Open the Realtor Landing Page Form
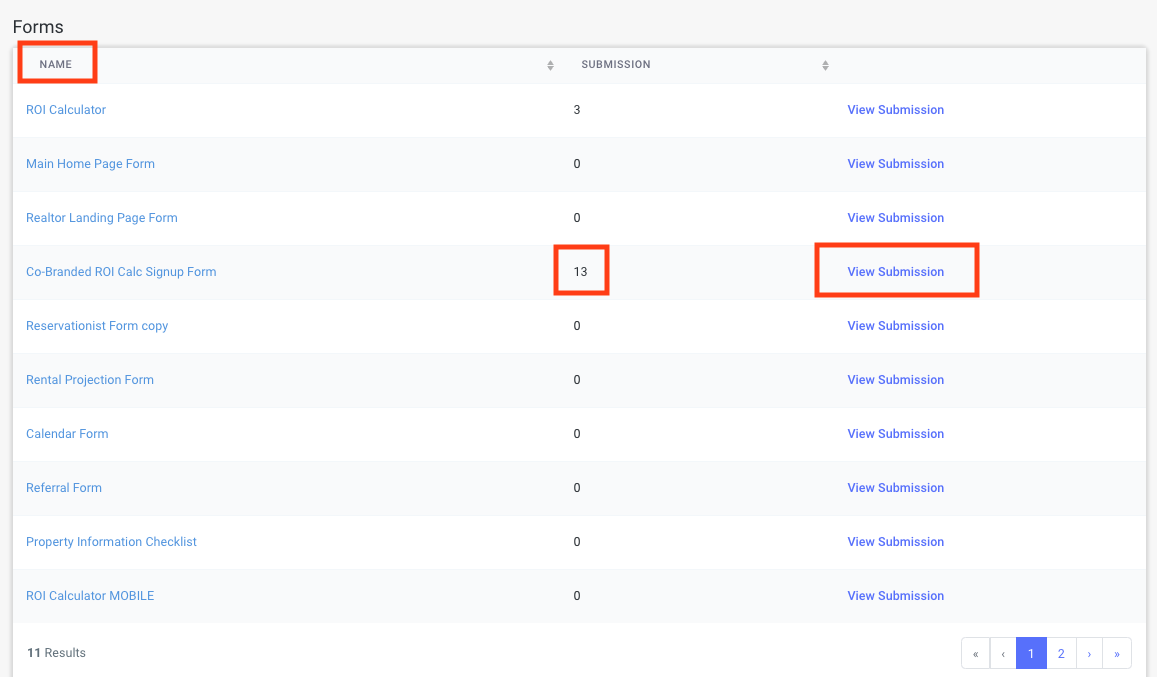Image resolution: width=1157 pixels, height=677 pixels. [101, 218]
